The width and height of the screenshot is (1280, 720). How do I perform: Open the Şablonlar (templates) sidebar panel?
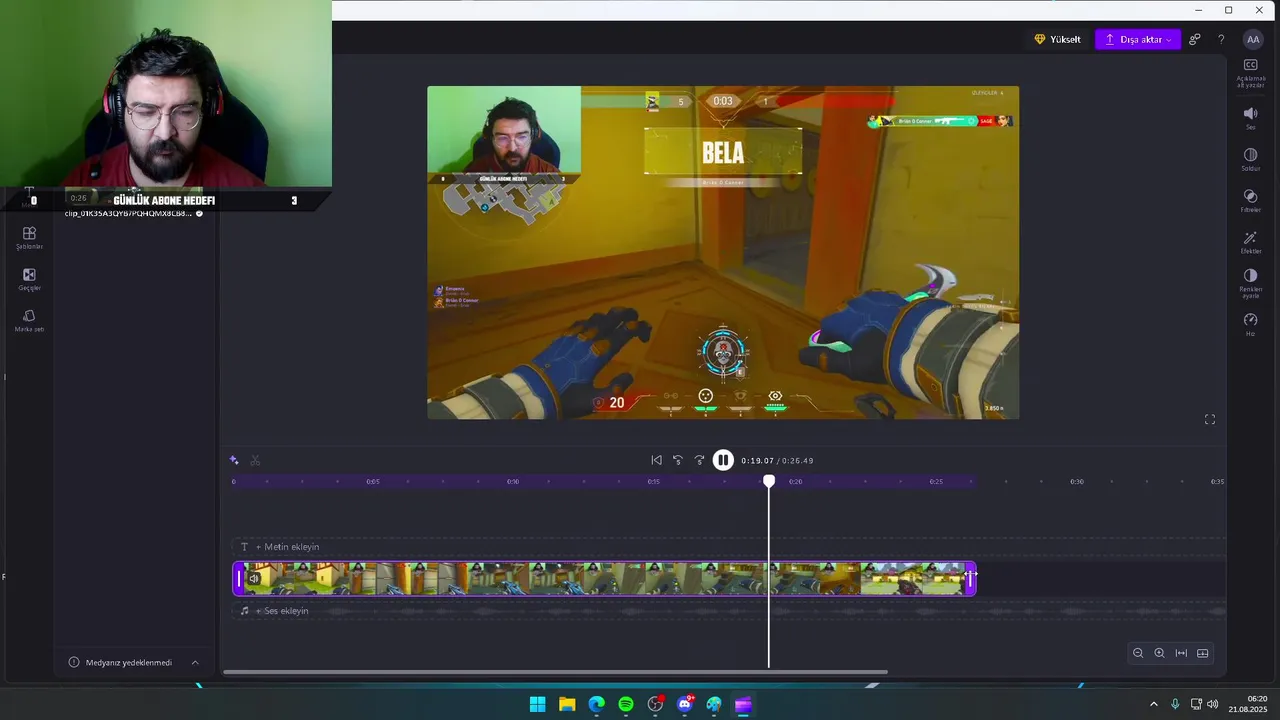pos(29,238)
